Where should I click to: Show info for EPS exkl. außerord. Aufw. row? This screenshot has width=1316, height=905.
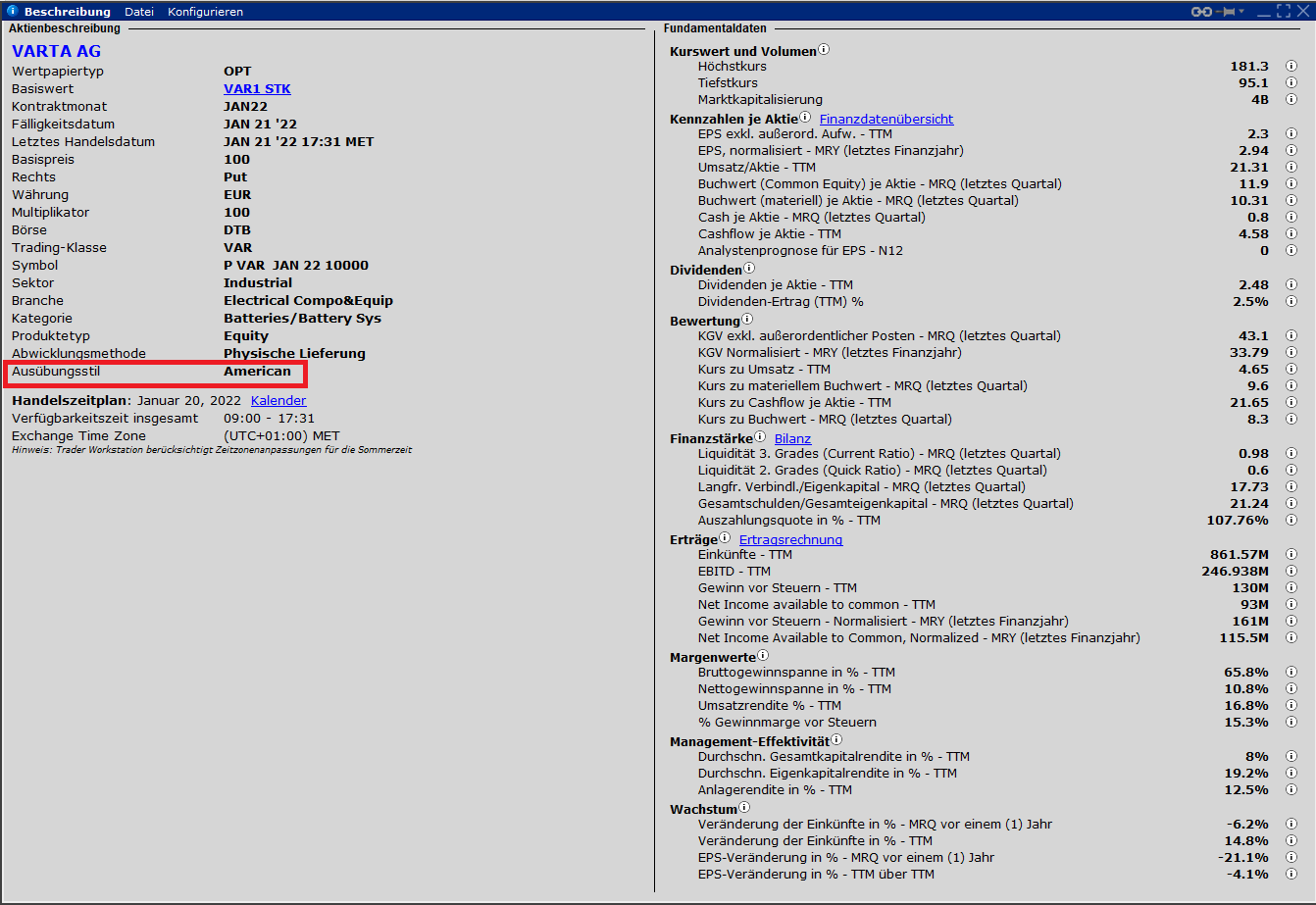tap(1291, 134)
